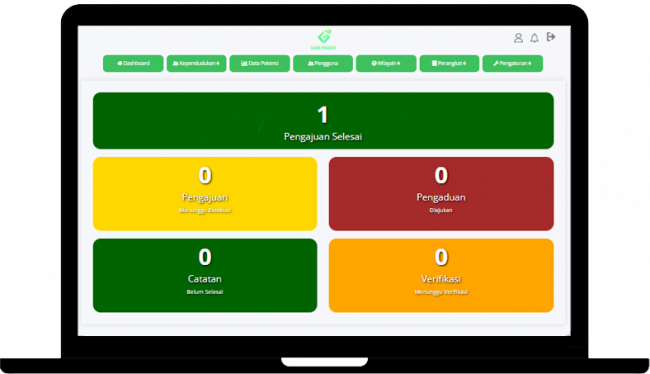The image size is (650, 374).
Task: Expand the Wilayah dropdown menu
Action: (x=386, y=63)
